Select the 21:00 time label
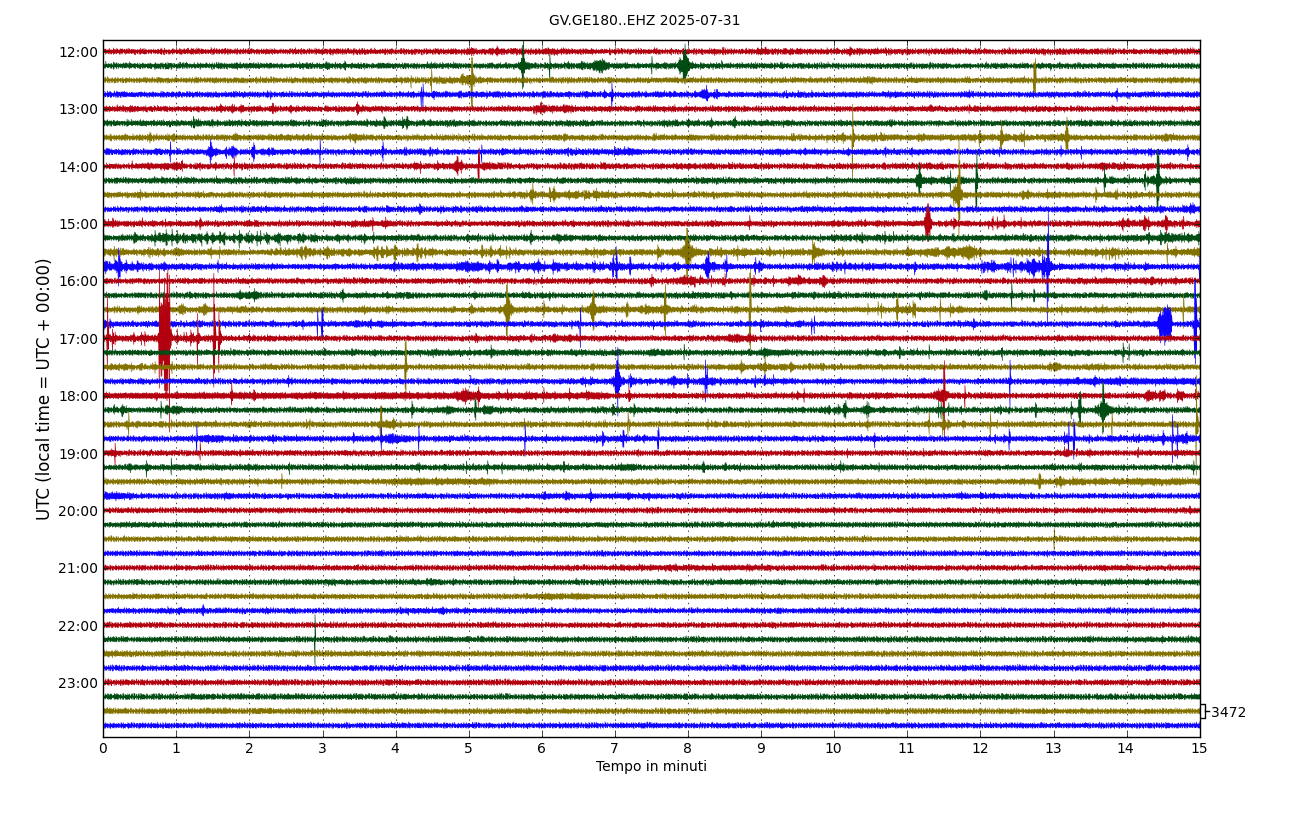 (x=78, y=568)
